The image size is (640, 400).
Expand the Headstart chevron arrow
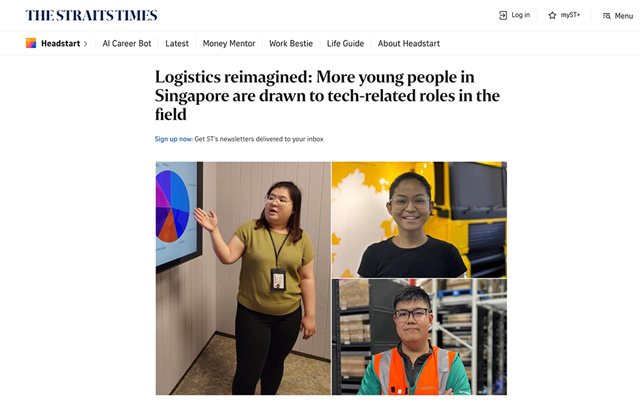[85, 44]
